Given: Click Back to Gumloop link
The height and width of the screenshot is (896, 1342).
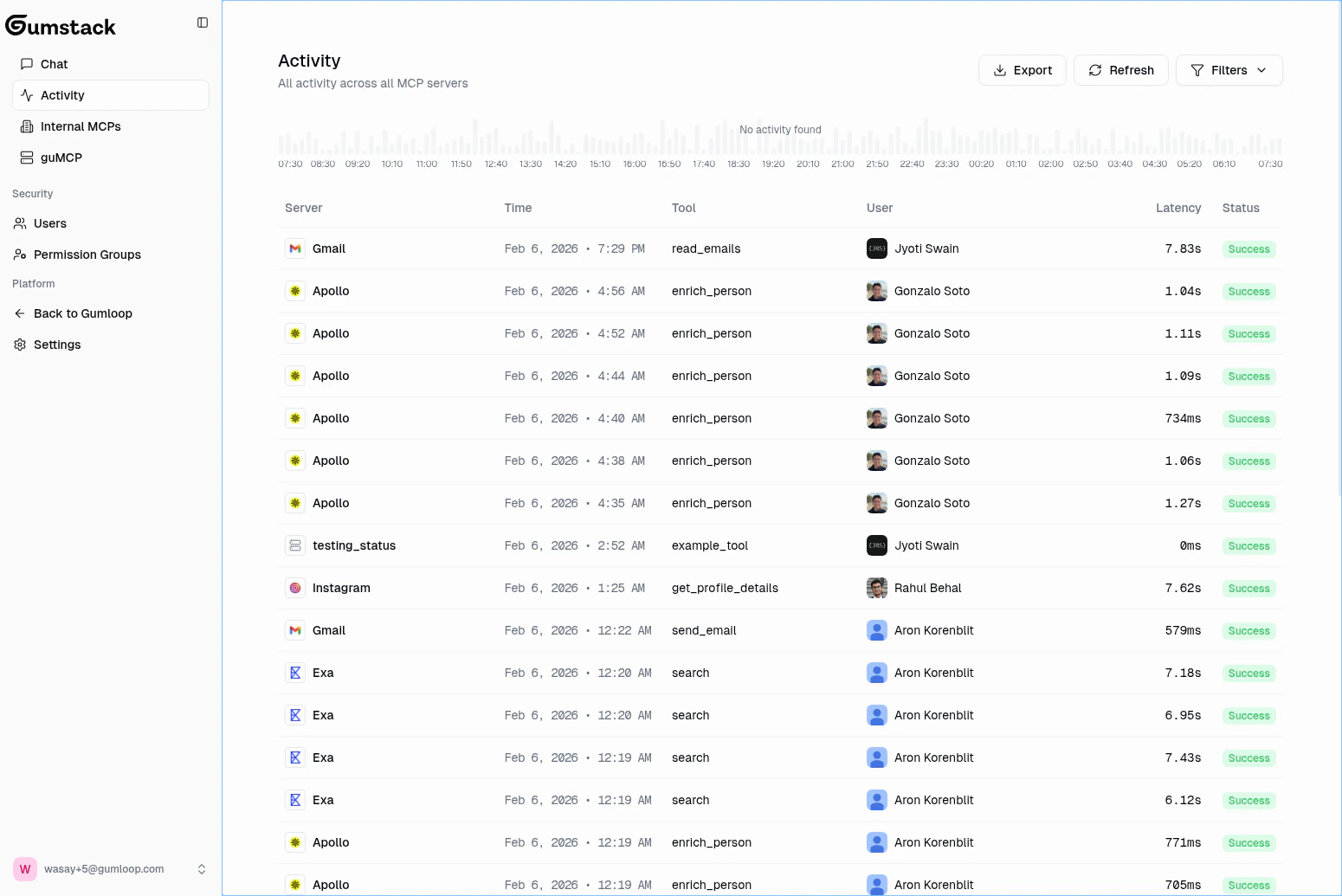Looking at the screenshot, I should [x=82, y=313].
